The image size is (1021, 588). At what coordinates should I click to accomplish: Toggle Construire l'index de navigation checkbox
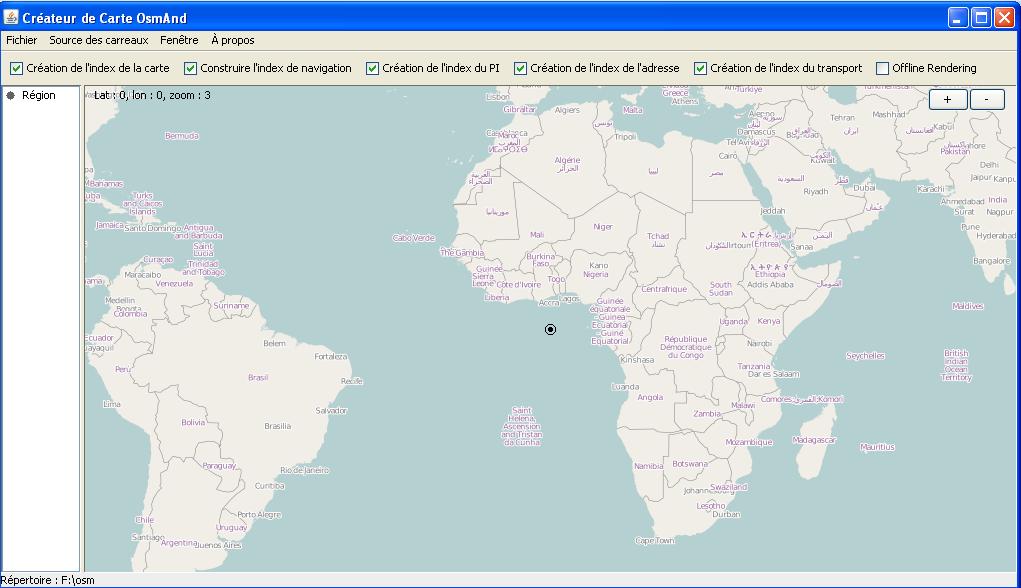[191, 68]
